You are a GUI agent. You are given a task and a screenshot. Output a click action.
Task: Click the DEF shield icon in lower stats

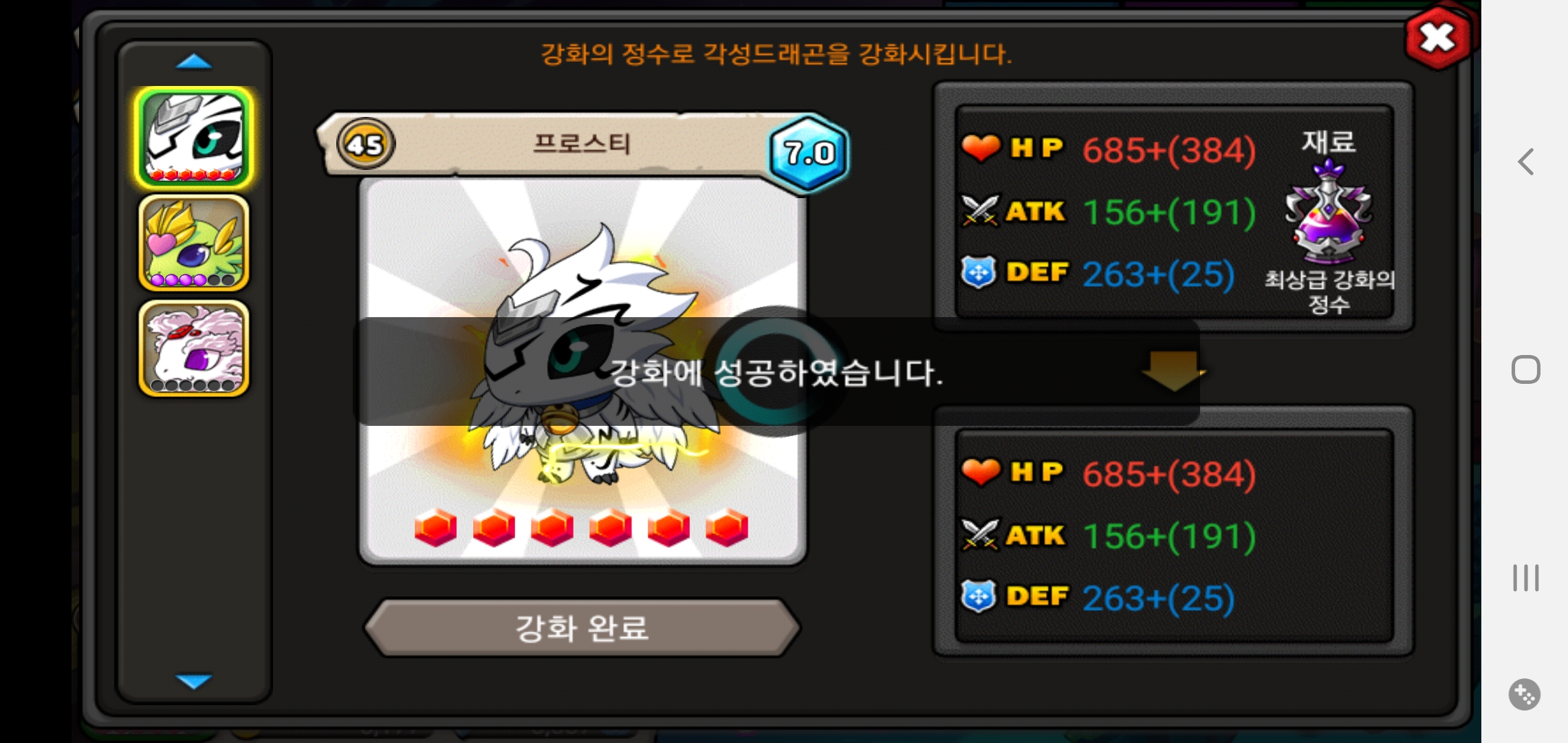tap(979, 596)
